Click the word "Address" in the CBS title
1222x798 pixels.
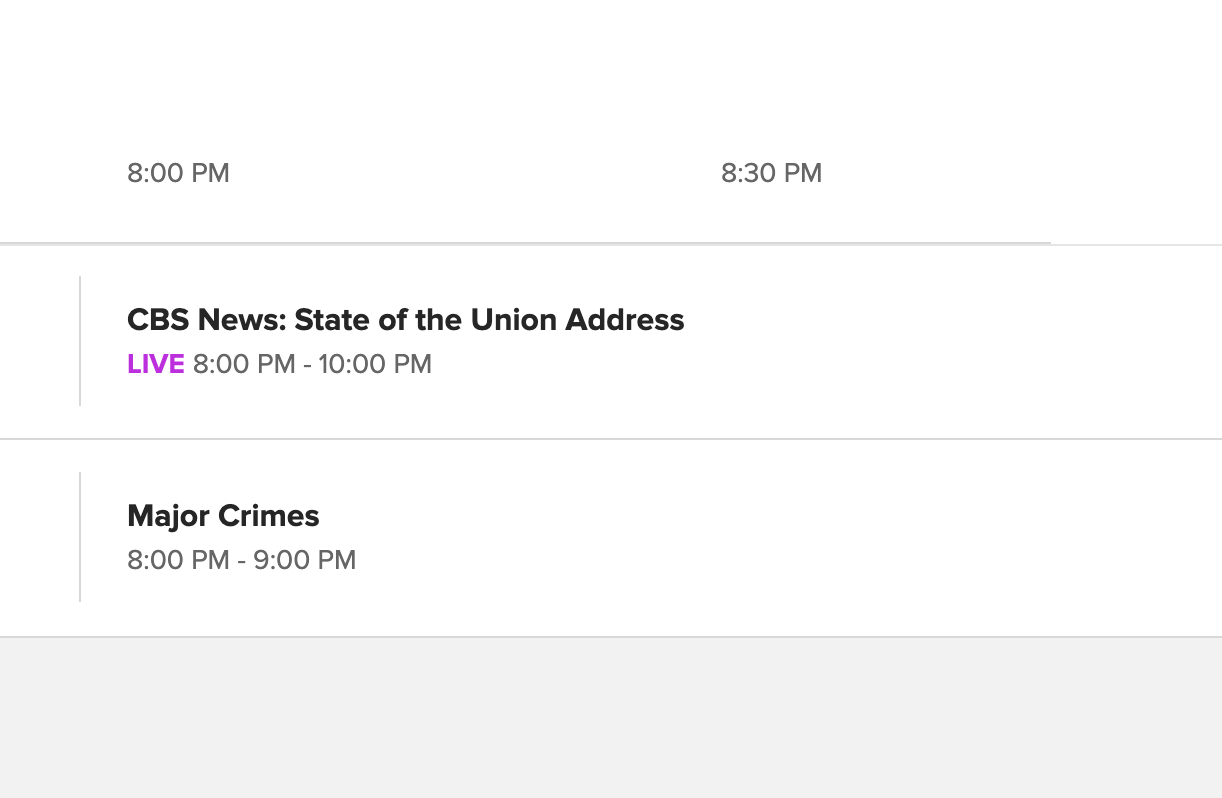[x=625, y=320]
